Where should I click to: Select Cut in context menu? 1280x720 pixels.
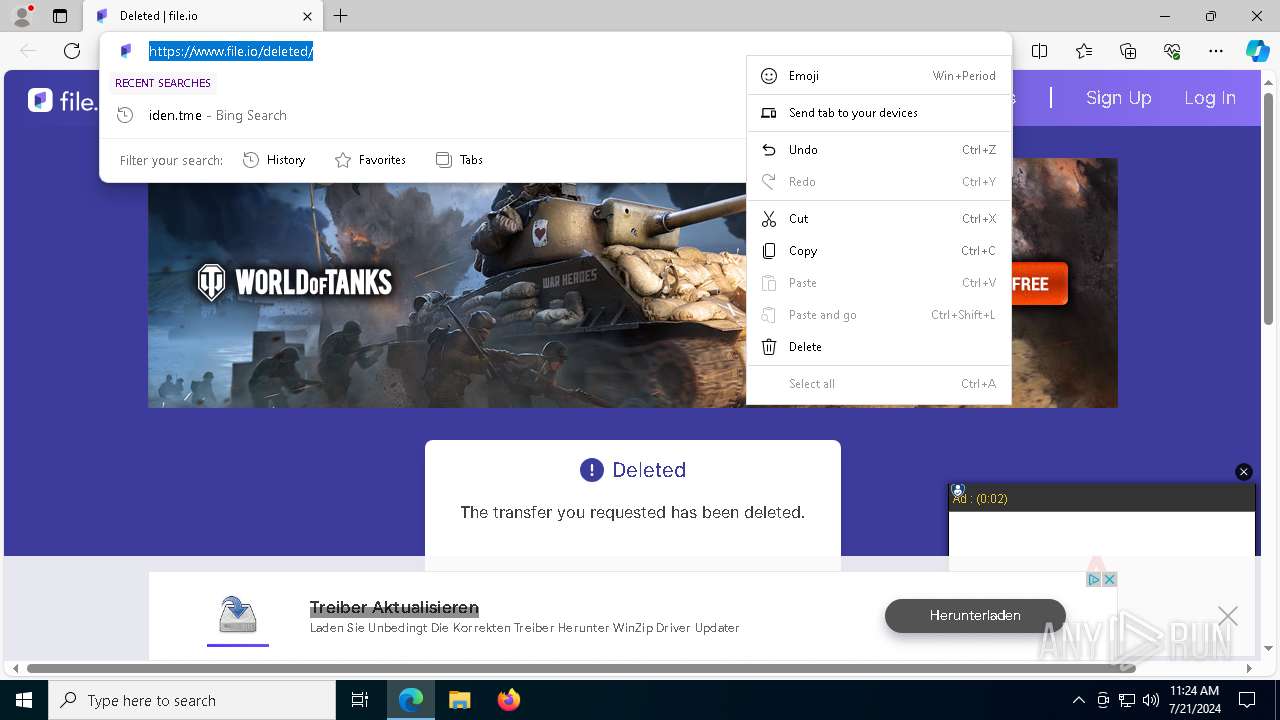pos(879,219)
